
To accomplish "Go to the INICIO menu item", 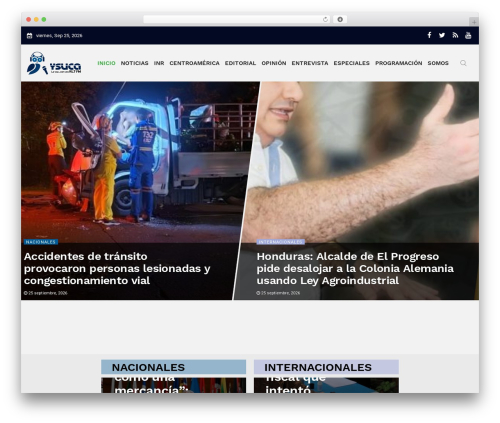I will pyautogui.click(x=106, y=63).
